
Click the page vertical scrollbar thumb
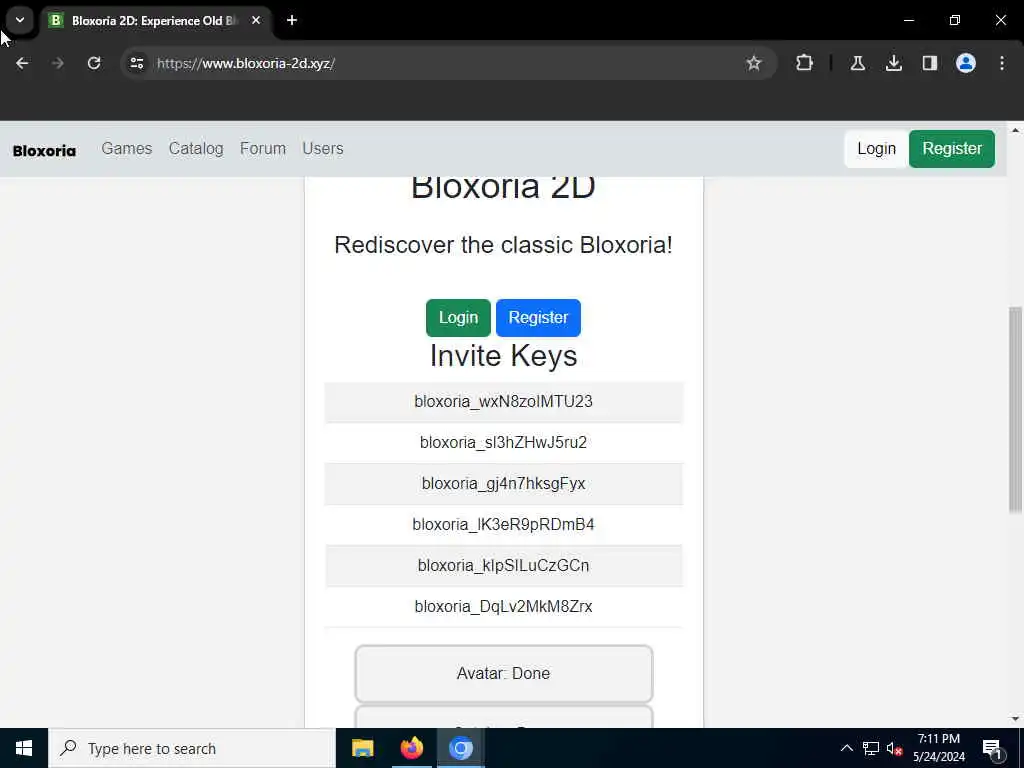click(1015, 410)
